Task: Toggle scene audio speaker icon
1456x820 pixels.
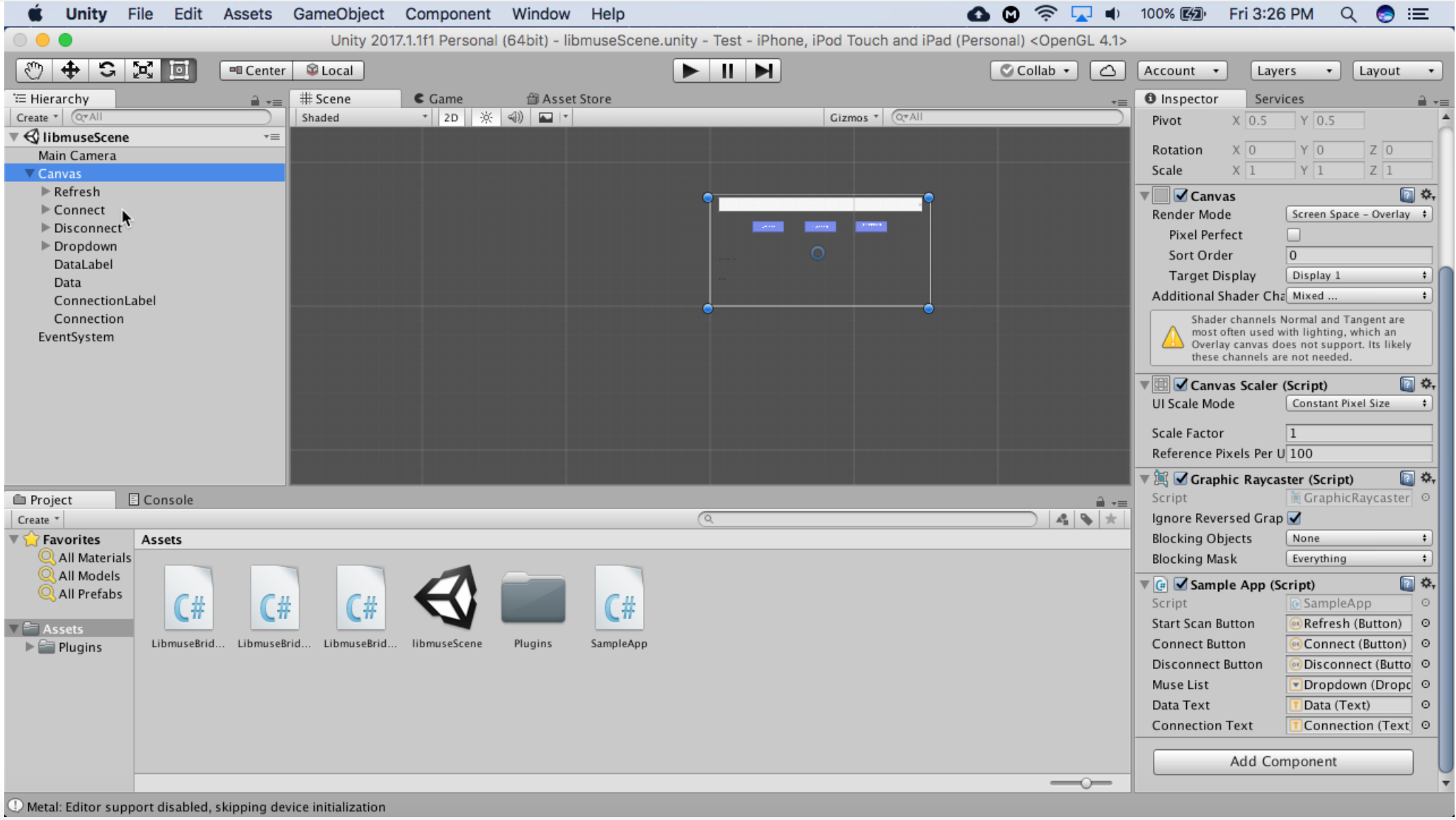Action: 516,118
